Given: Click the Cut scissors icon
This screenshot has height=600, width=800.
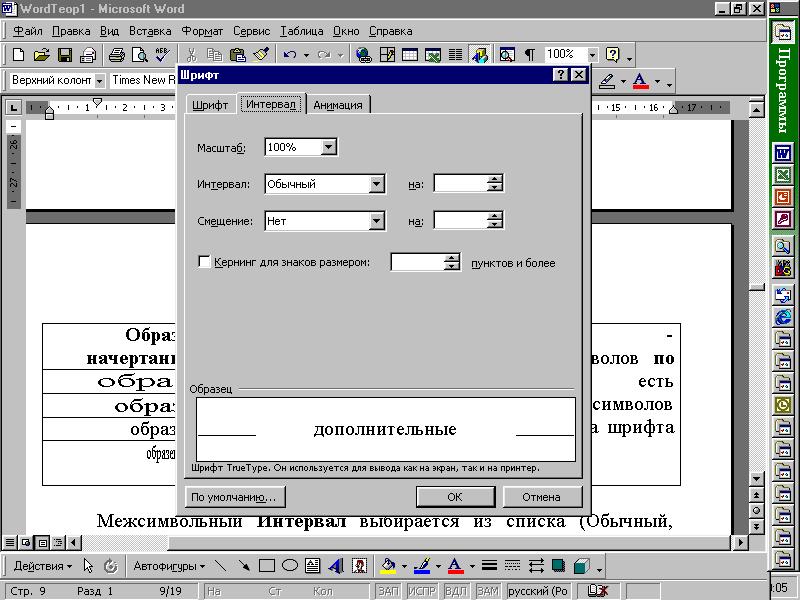Looking at the screenshot, I should [x=192, y=55].
